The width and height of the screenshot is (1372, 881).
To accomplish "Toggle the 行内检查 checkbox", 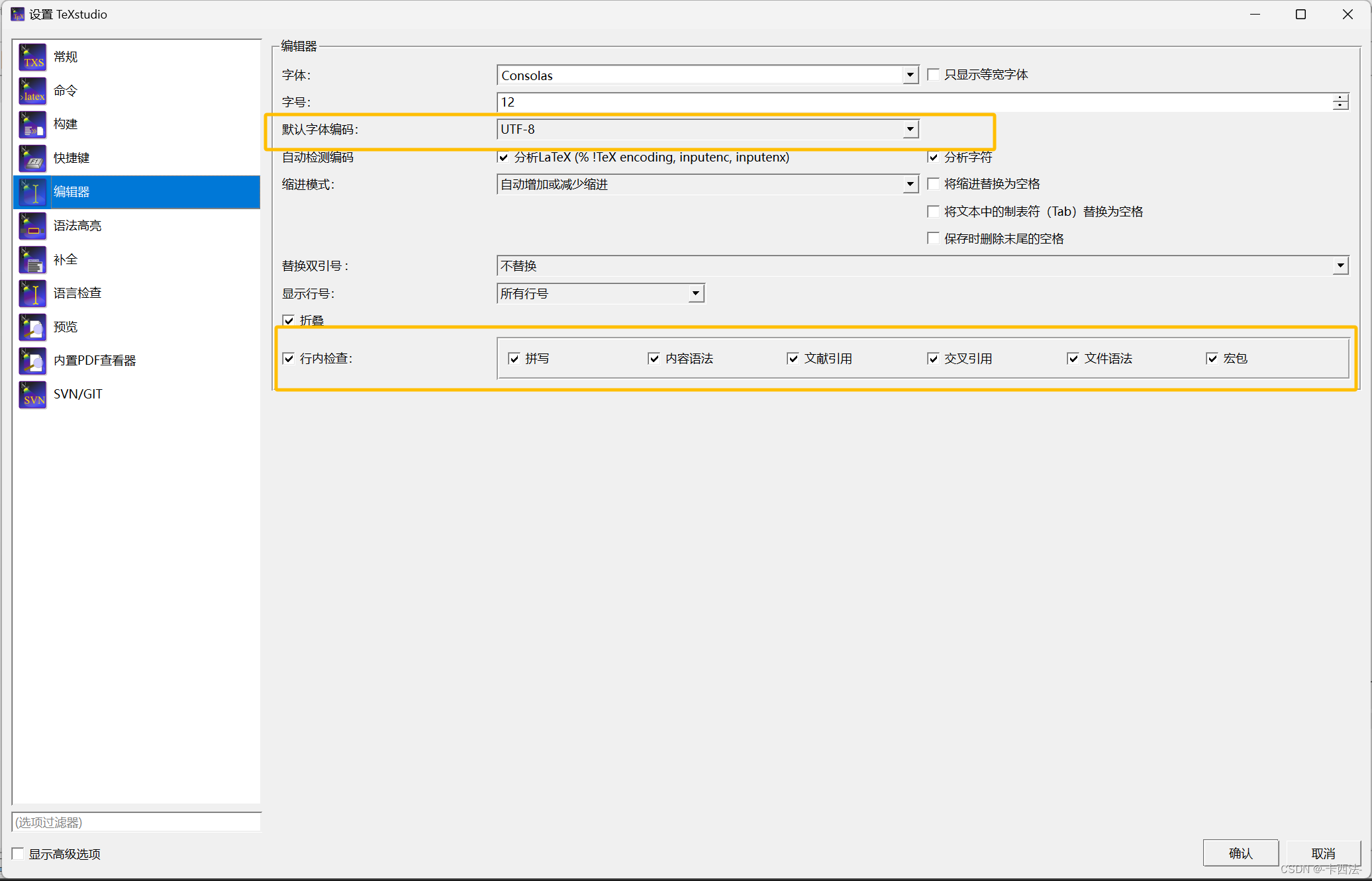I will tap(289, 358).
